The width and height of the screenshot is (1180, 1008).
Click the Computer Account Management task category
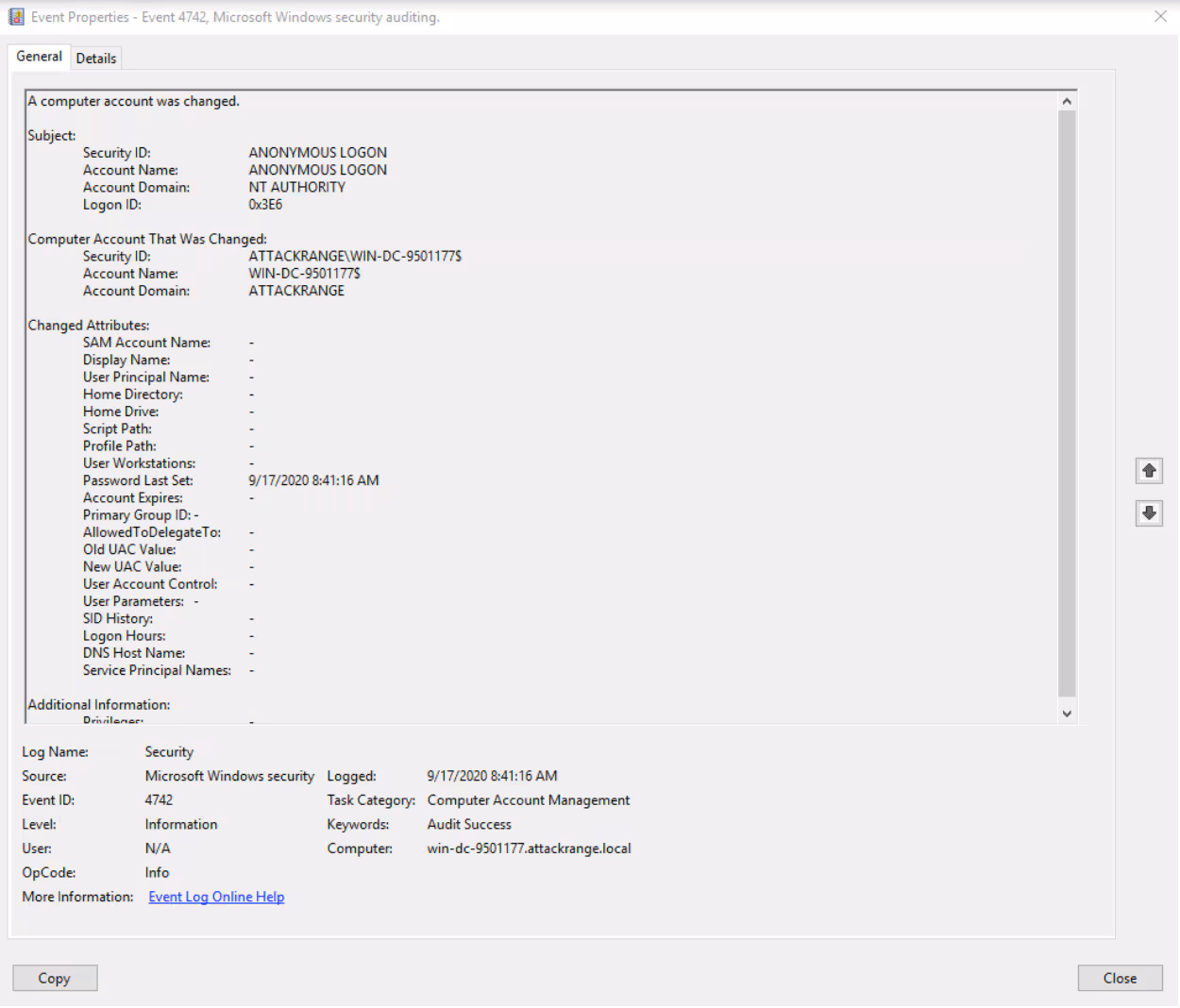(x=528, y=800)
